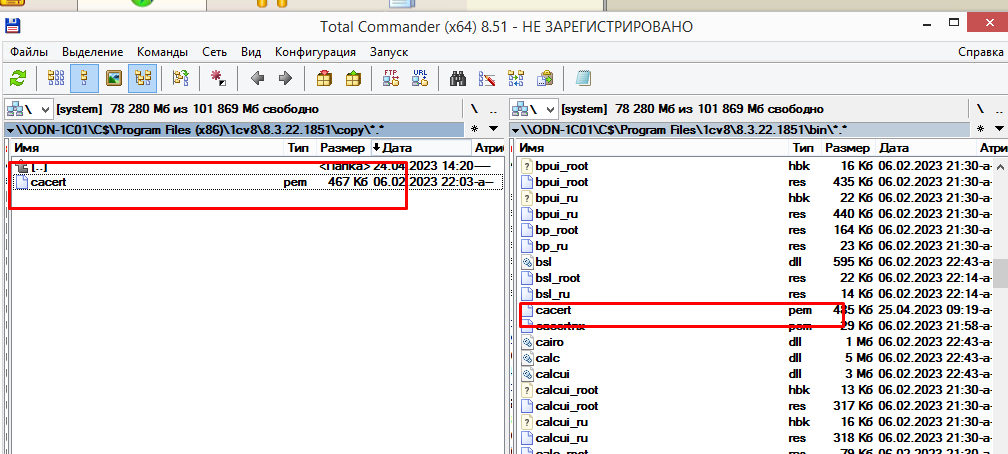Image resolution: width=1008 pixels, height=454 pixels.
Task: Go forward with right arrow icon
Action: (x=285, y=78)
